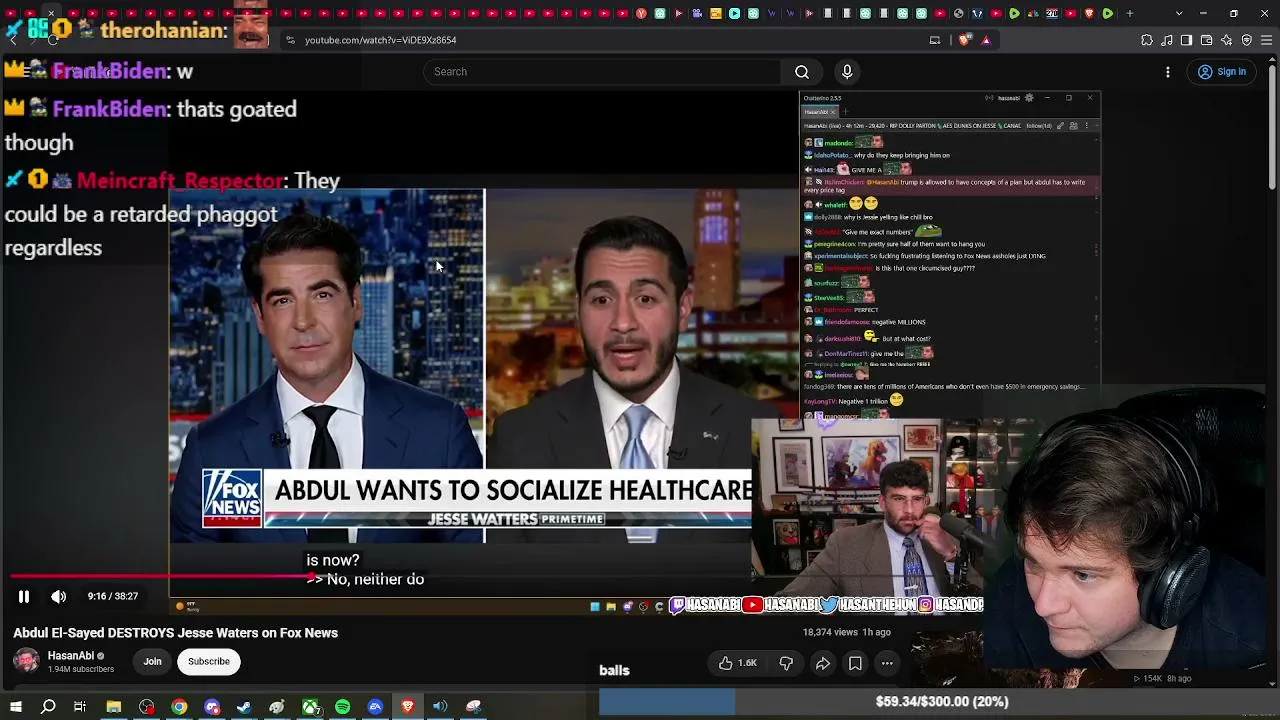View site information icon beside the URL
Screen dimensions: 1280x720
point(290,40)
